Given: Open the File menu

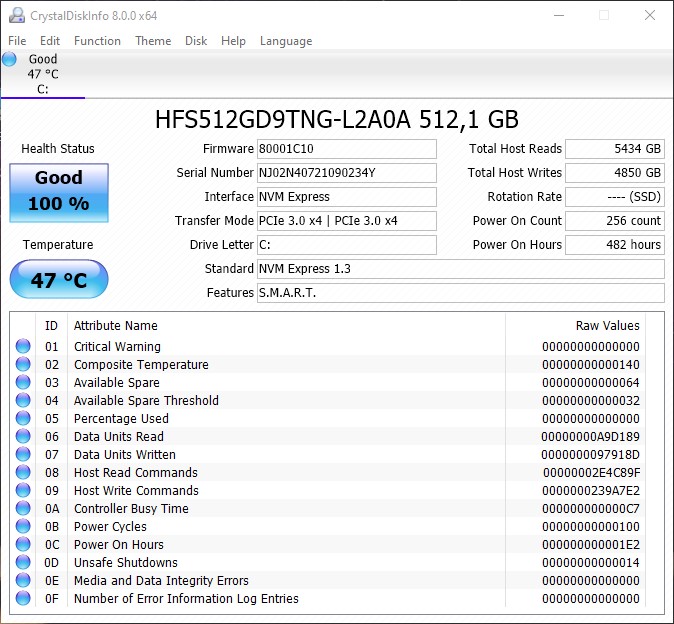Looking at the screenshot, I should [x=17, y=41].
